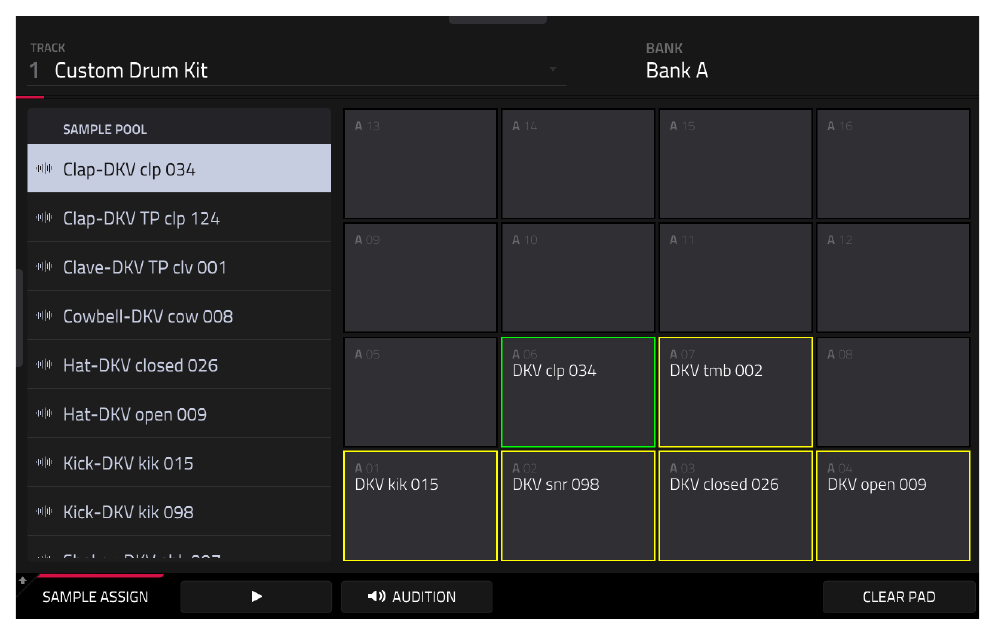Viewport: 996px width, 636px height.
Task: Click the waveform icon beside Clap-DKV clp 034
Action: click(x=44, y=169)
